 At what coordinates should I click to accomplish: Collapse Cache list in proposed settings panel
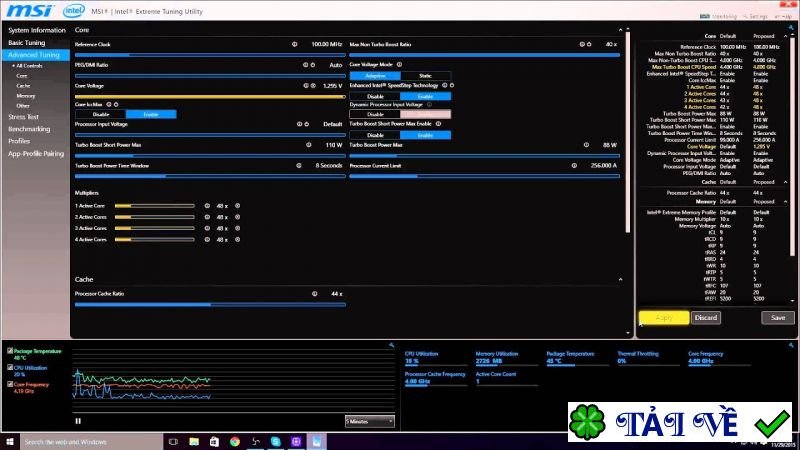click(785, 182)
